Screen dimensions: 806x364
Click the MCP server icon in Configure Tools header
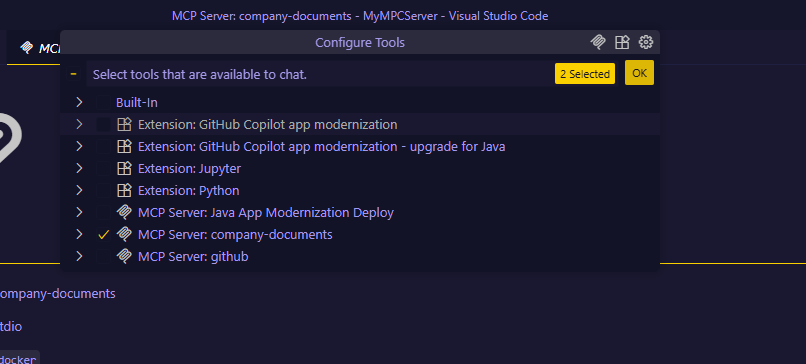pyautogui.click(x=598, y=42)
